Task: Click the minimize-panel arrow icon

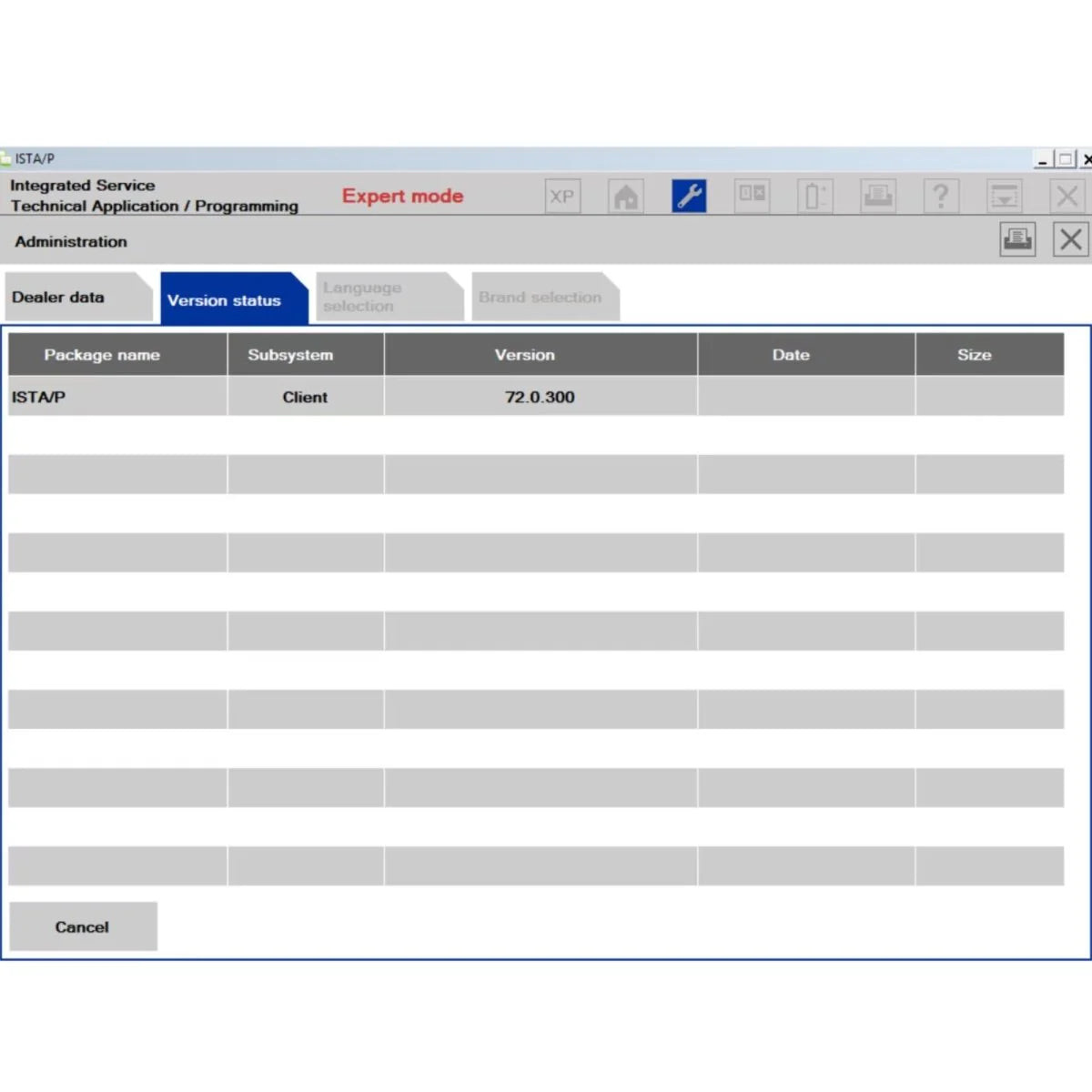Action: click(x=1005, y=196)
